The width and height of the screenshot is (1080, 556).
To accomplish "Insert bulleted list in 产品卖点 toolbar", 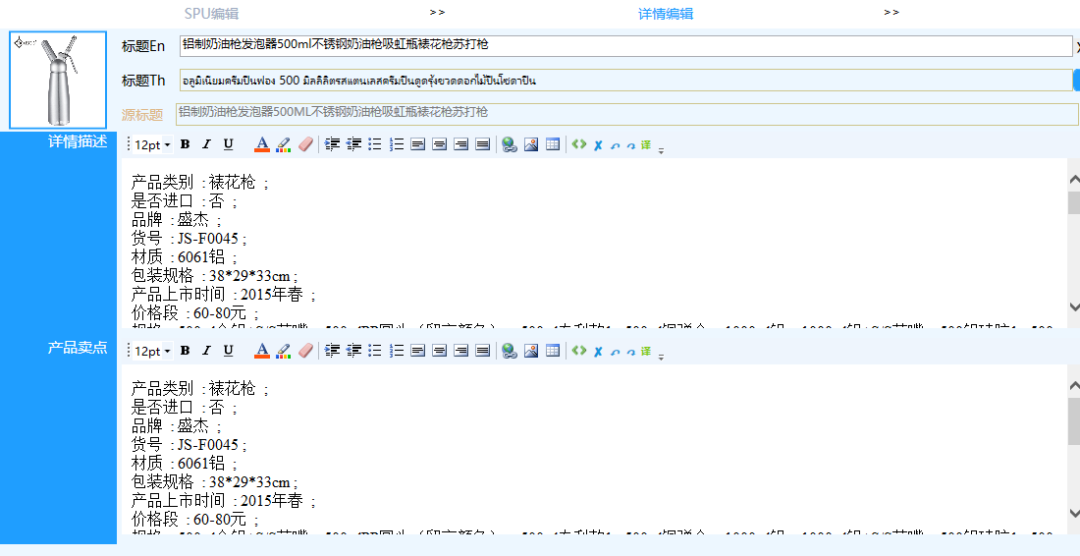I will pyautogui.click(x=375, y=351).
